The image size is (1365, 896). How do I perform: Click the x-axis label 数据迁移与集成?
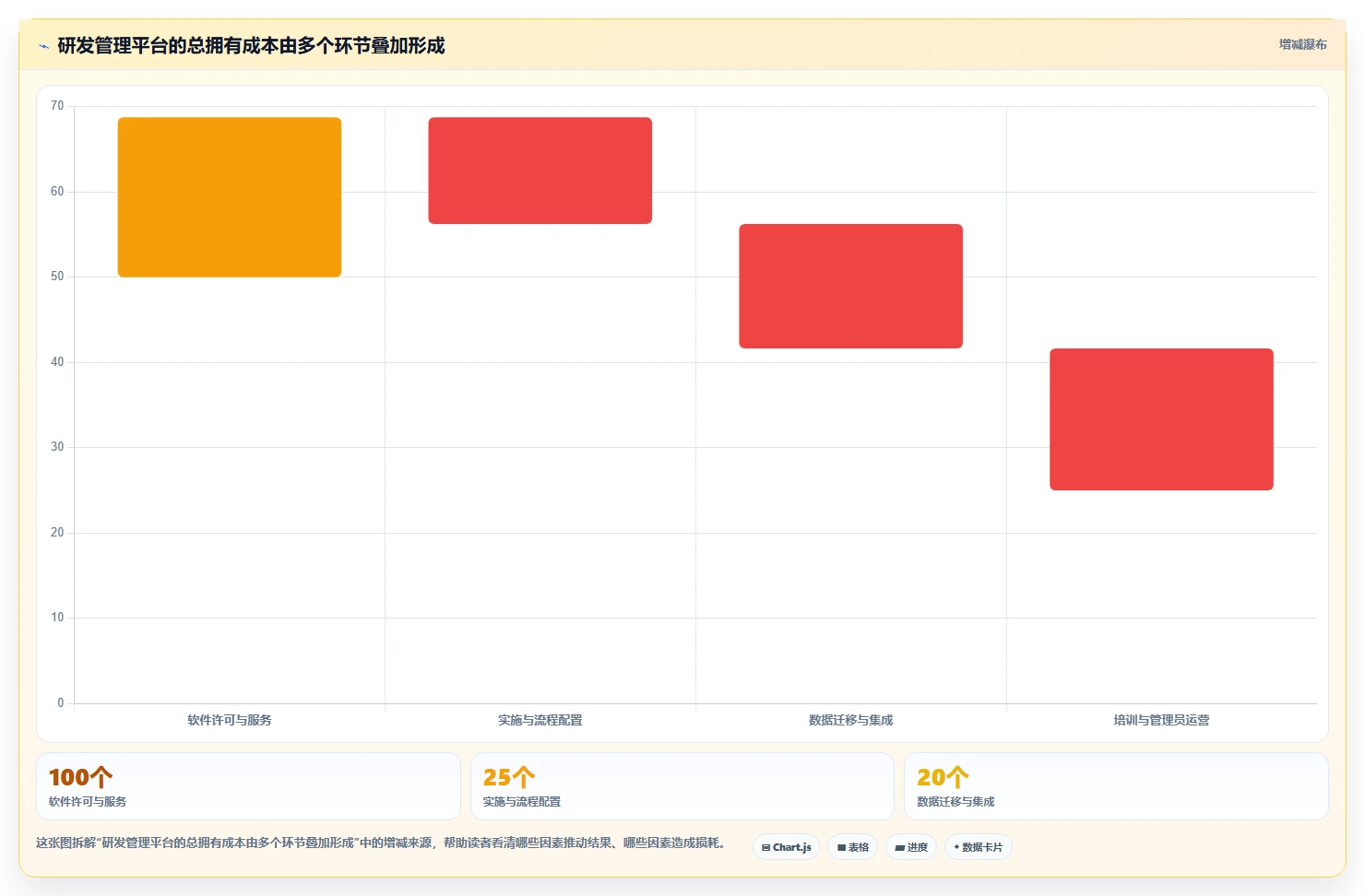coord(851,720)
